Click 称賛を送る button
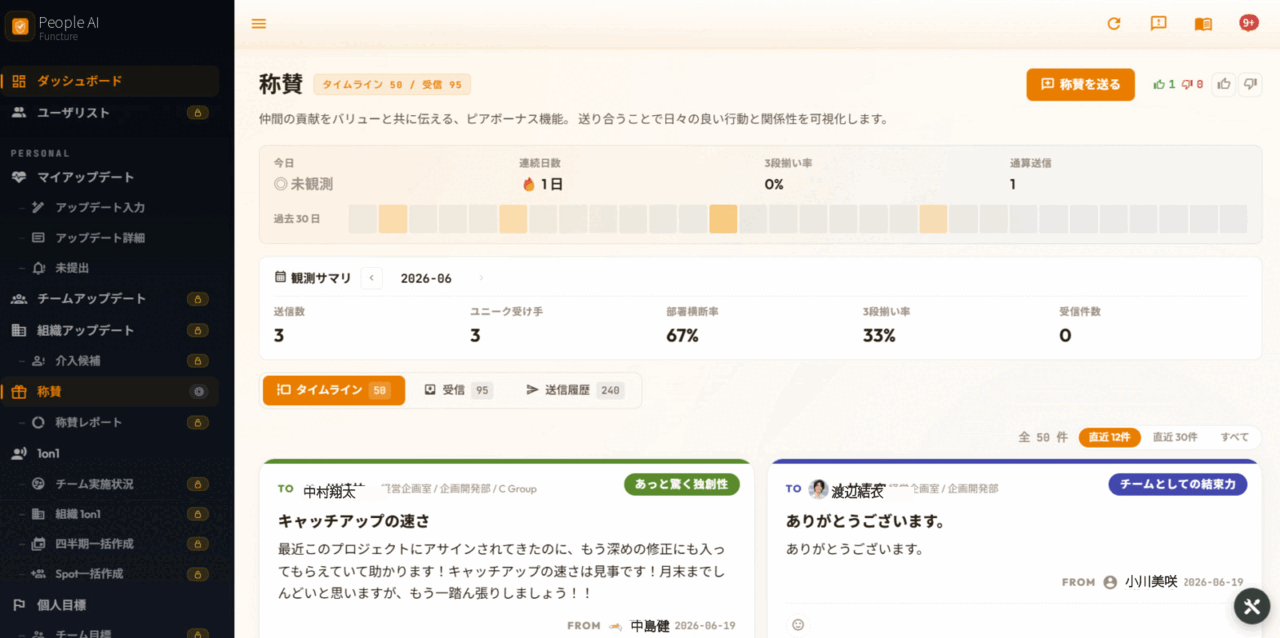This screenshot has height=638, width=1280. (1081, 84)
